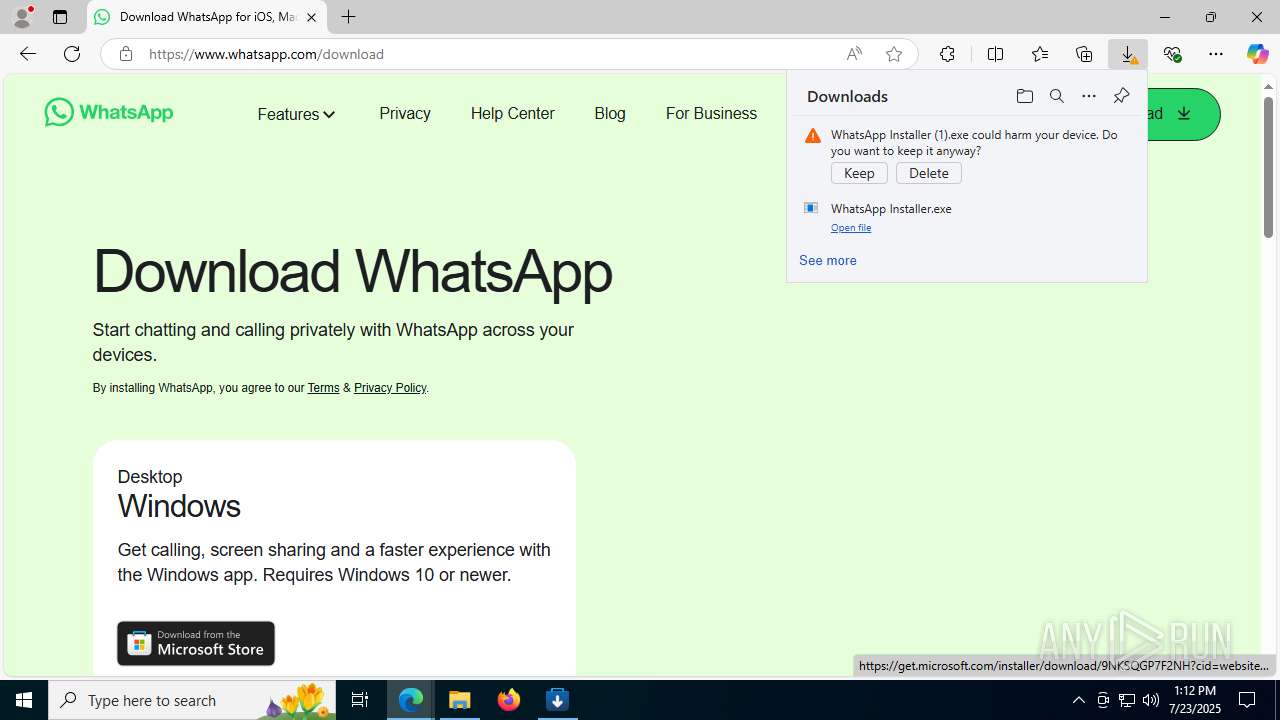1280x720 pixels.
Task: Toggle the Downloads toolbar button
Action: point(1128,54)
